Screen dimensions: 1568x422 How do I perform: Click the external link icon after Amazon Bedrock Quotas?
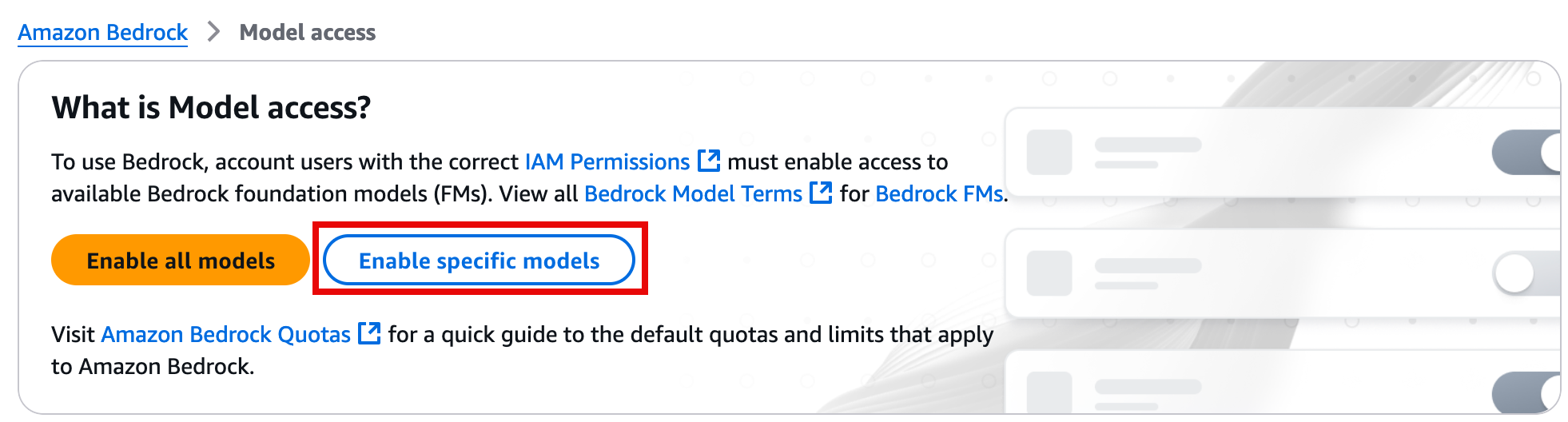tap(369, 333)
